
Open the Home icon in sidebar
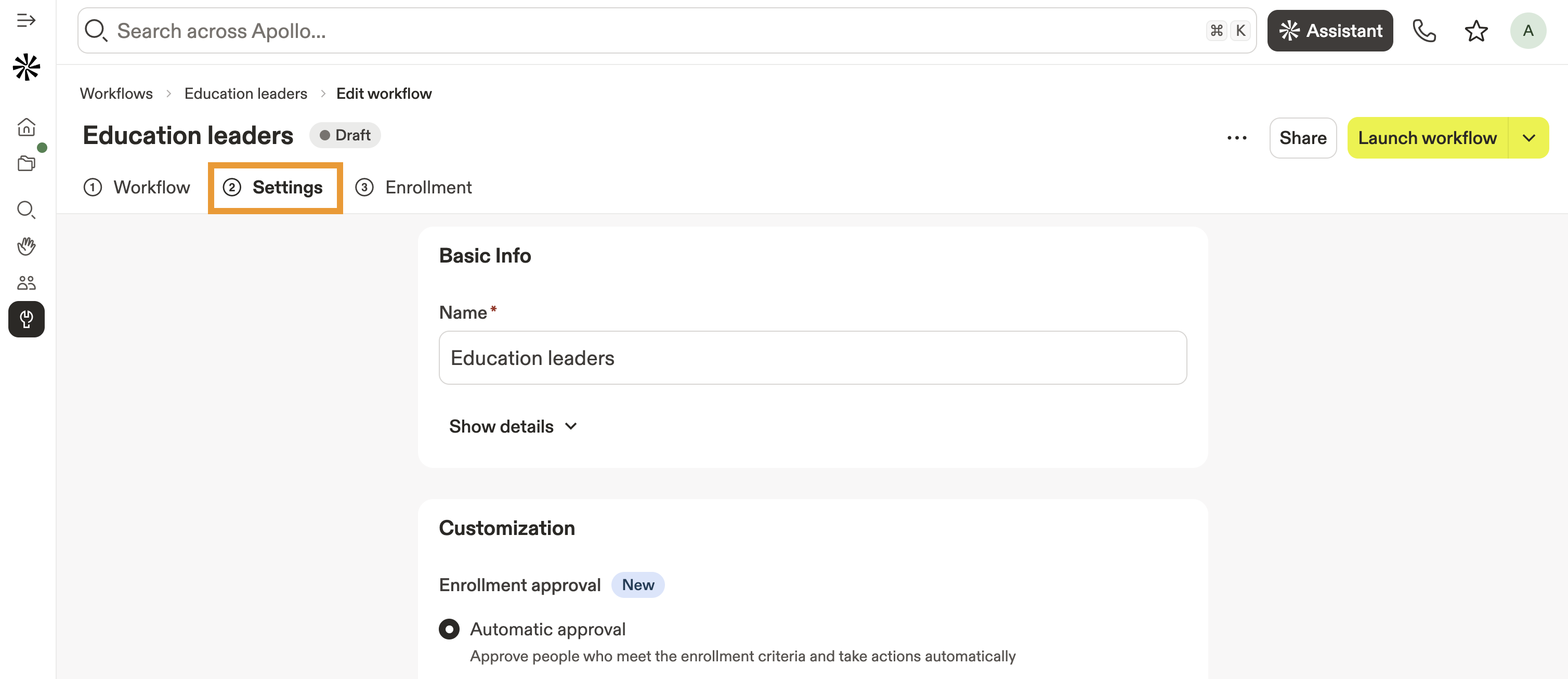tap(26, 127)
